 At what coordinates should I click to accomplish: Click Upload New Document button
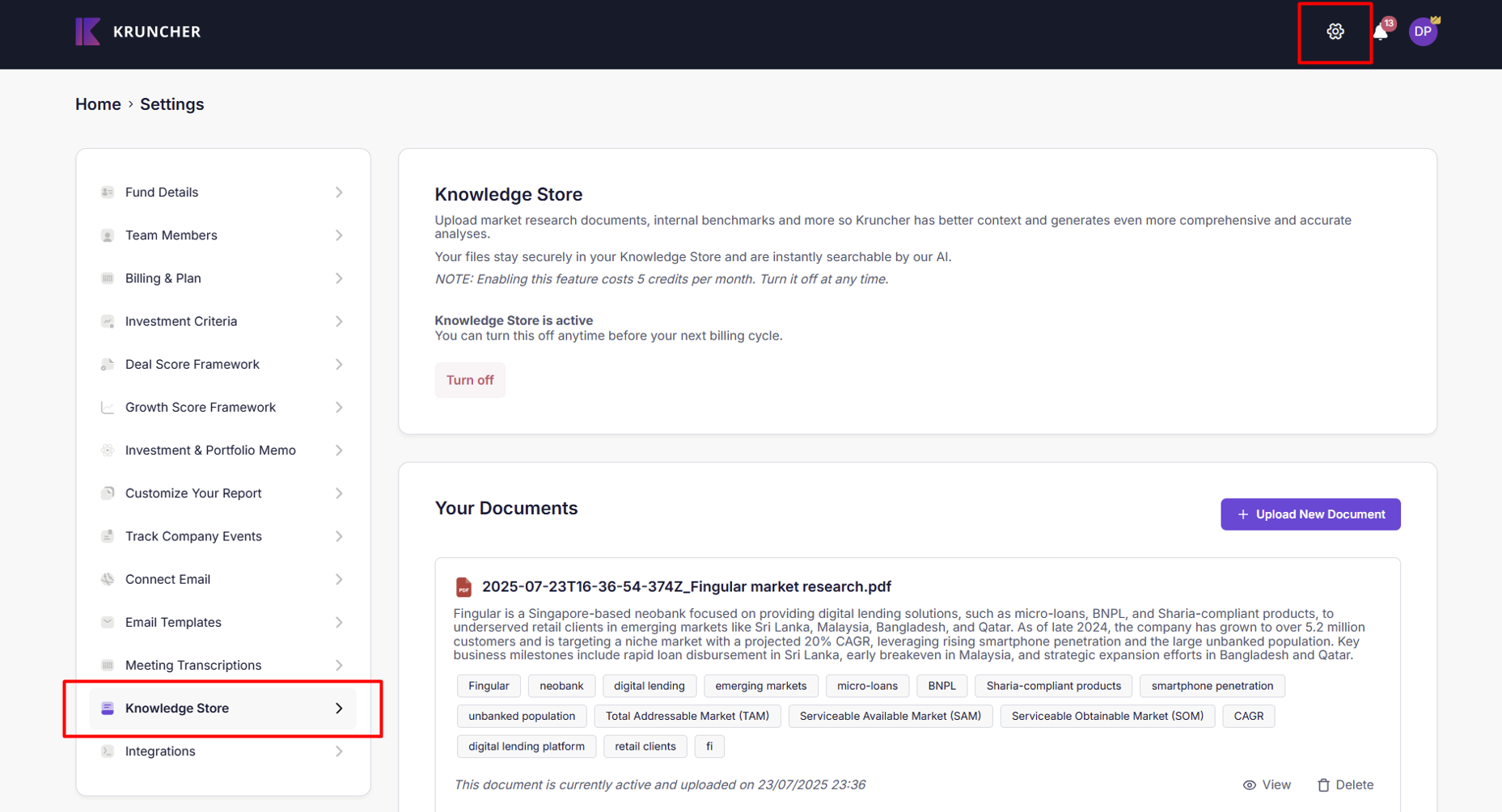click(1310, 514)
